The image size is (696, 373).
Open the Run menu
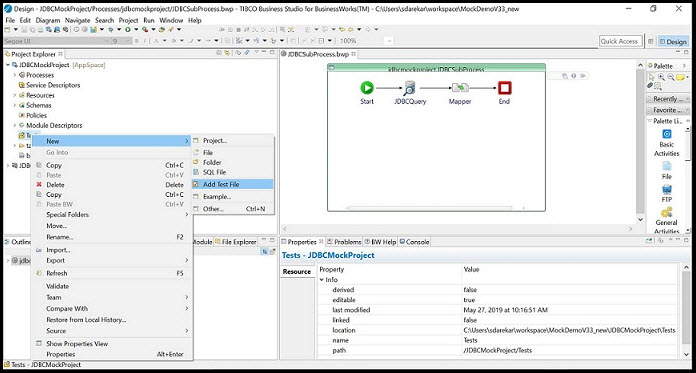coord(149,20)
